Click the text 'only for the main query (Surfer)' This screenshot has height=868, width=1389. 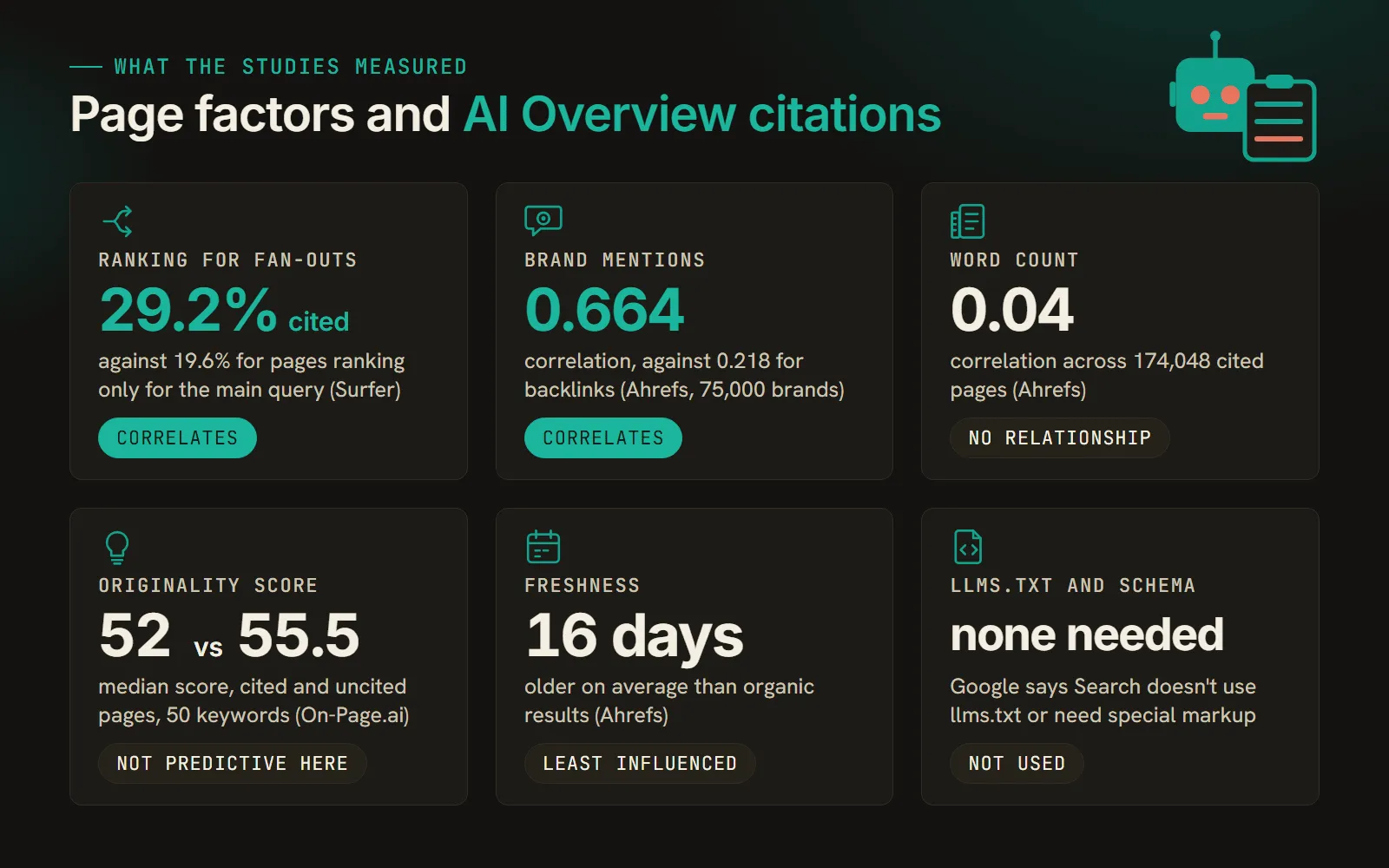(250, 390)
